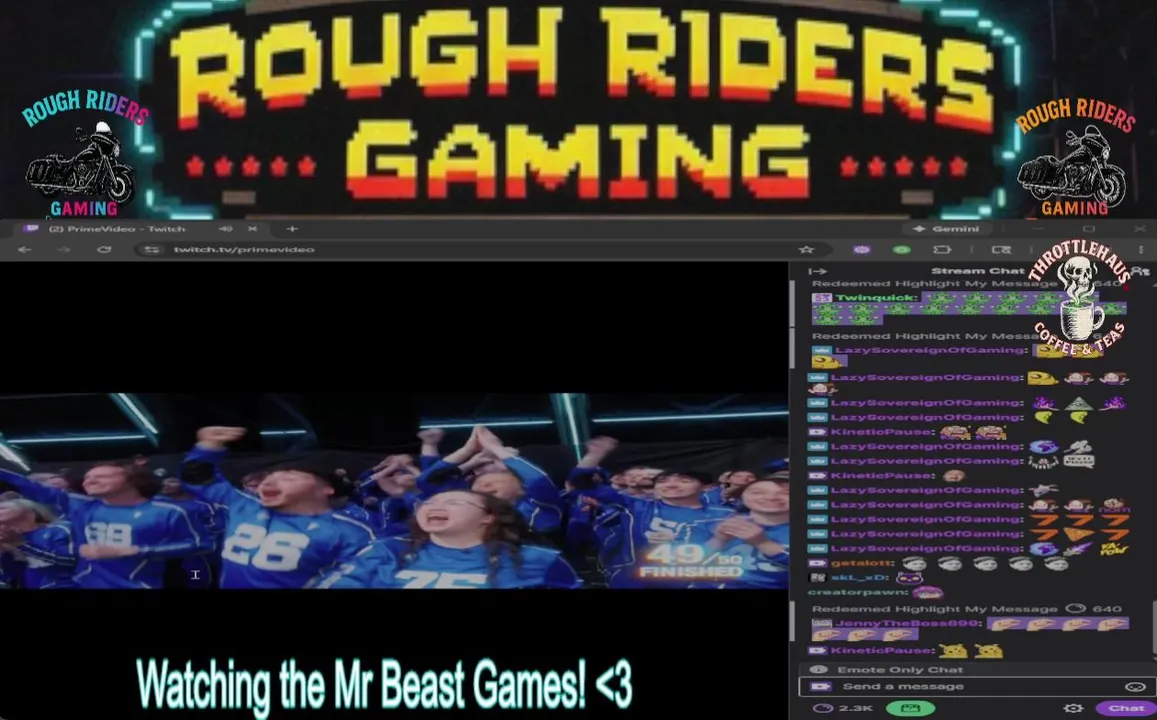
Task: Open the browser extensions puzzle icon
Action: [x=942, y=250]
